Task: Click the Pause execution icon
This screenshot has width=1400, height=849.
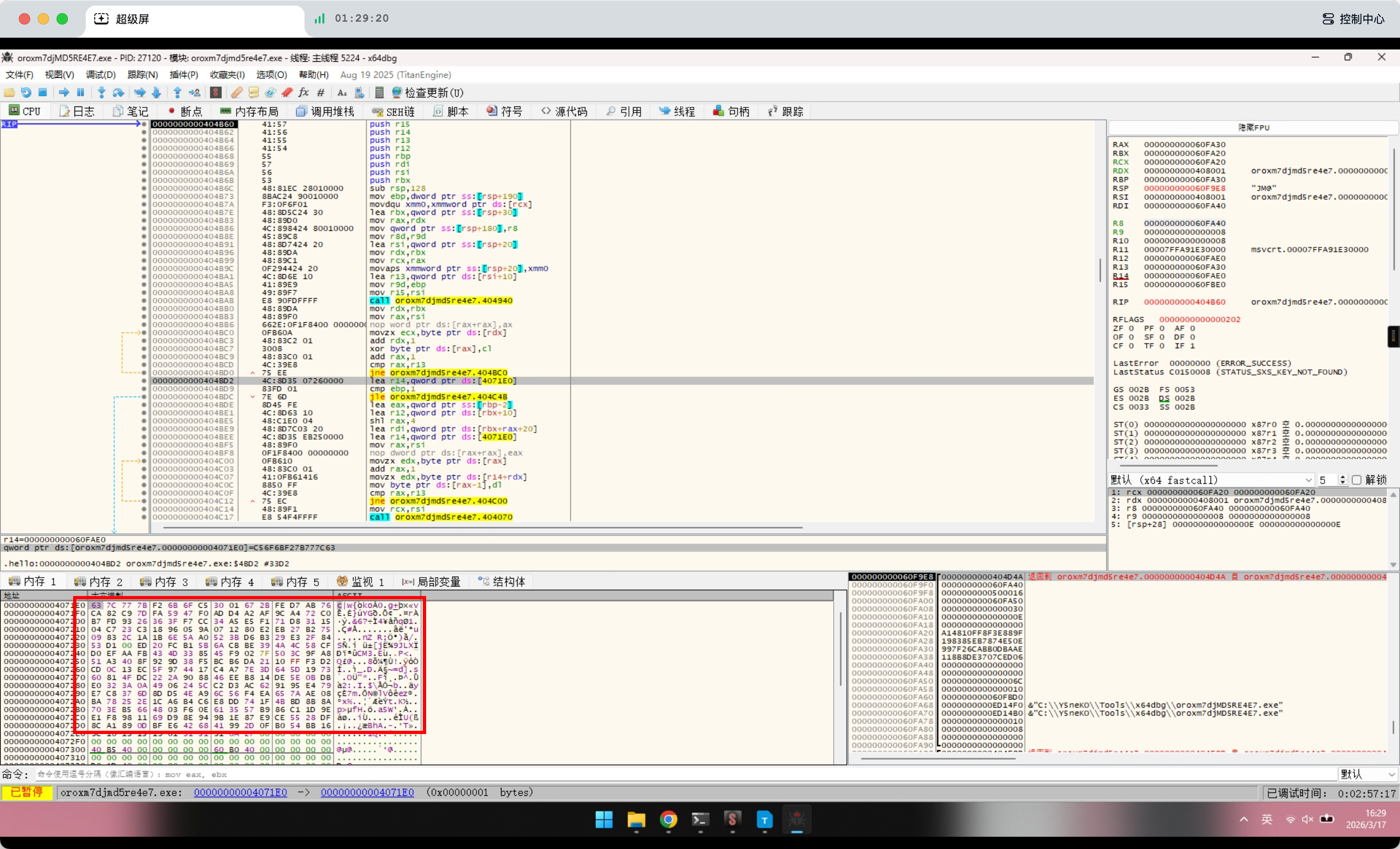Action: pos(81,92)
